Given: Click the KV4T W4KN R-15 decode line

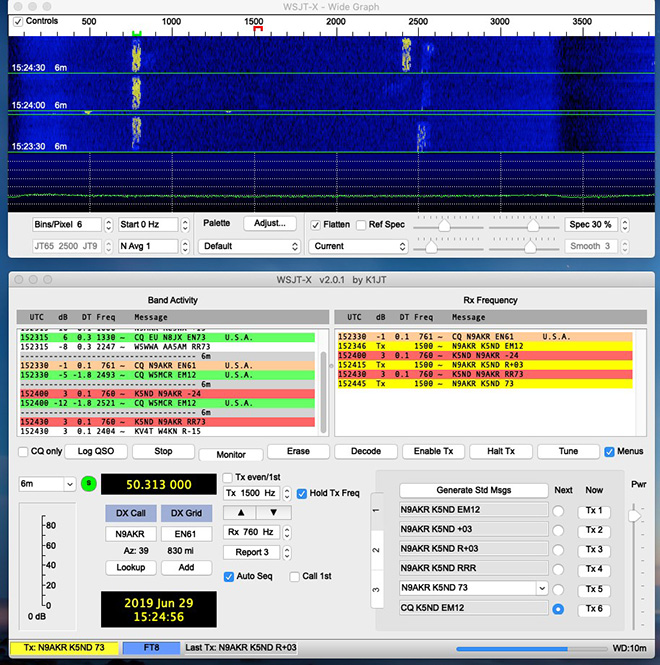Looking at the screenshot, I should (168, 431).
